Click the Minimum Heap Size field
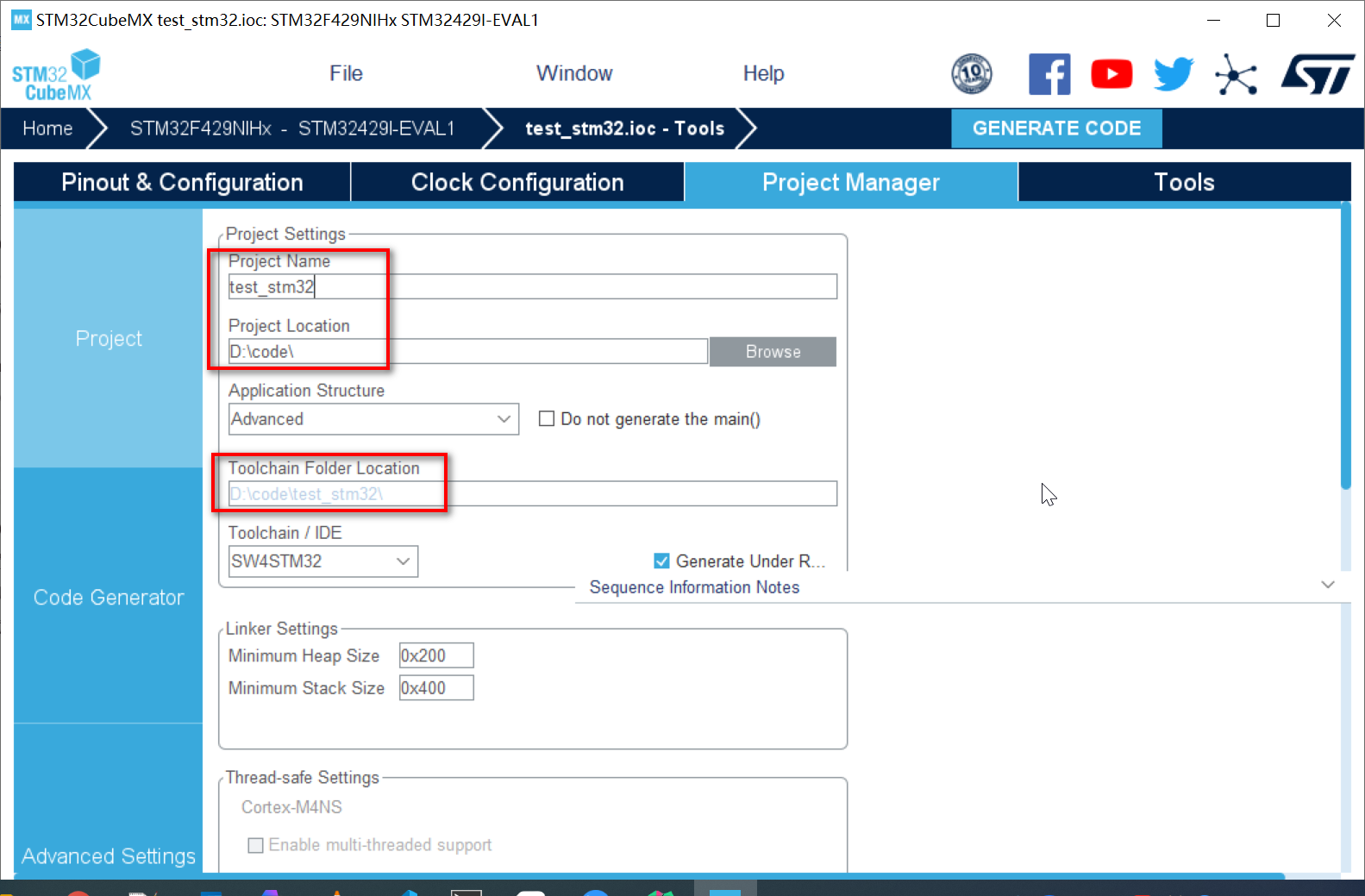1365x896 pixels. (435, 655)
